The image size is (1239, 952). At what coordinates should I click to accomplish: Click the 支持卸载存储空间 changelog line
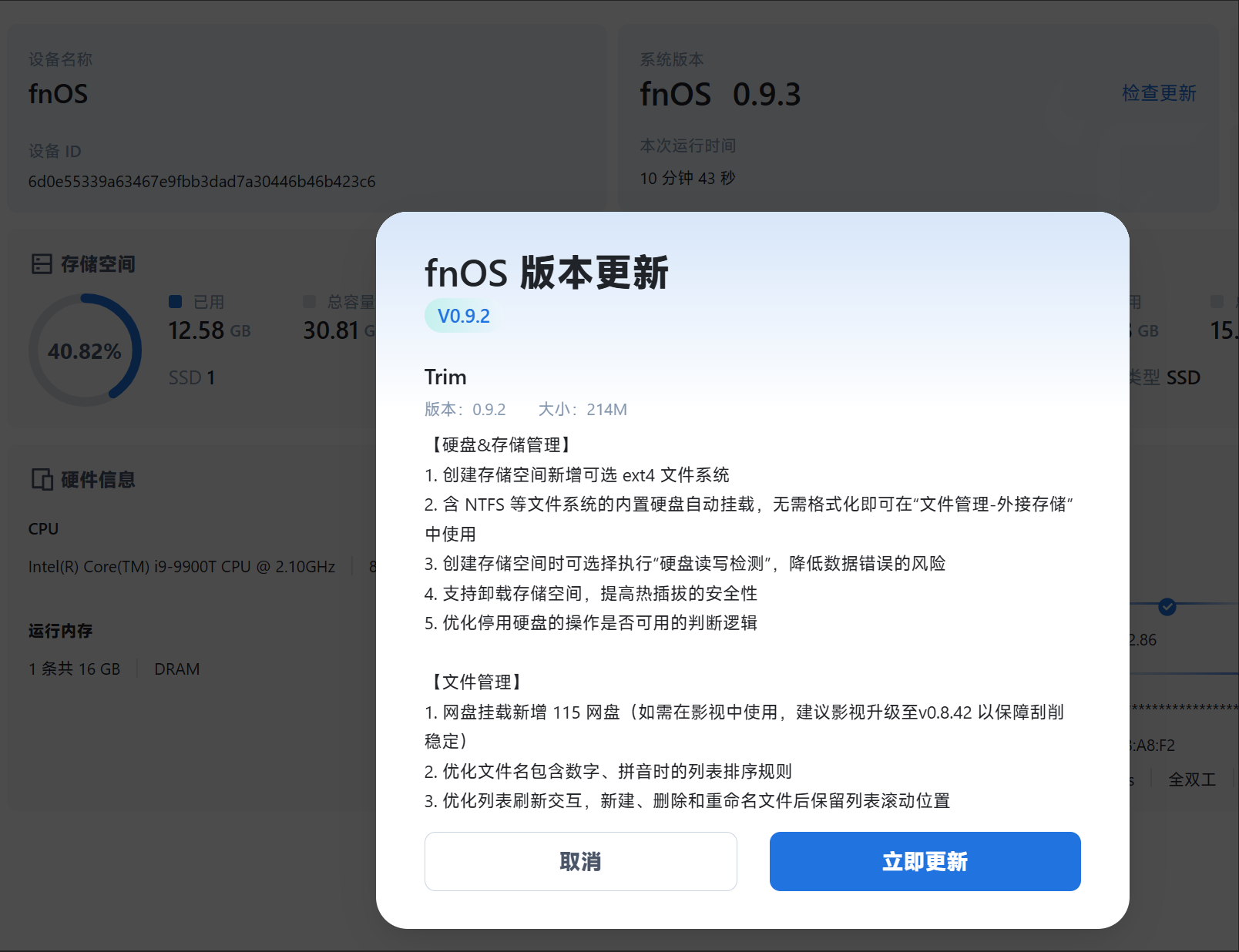point(591,593)
